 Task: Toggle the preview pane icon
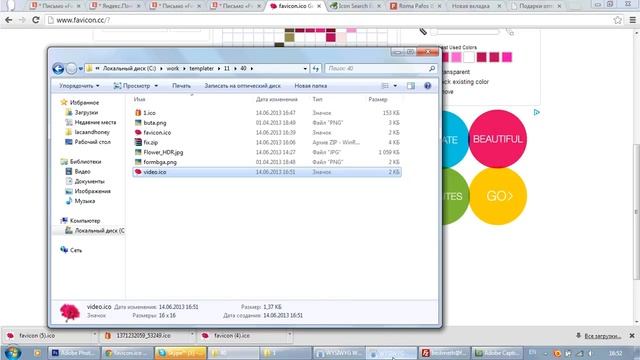click(x=411, y=86)
